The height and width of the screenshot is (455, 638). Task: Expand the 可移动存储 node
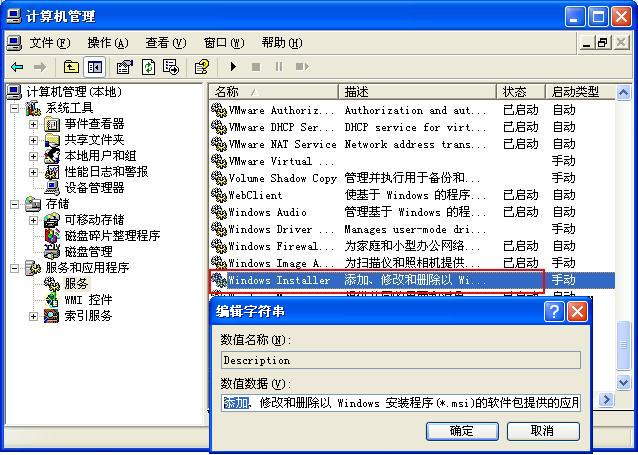click(x=33, y=220)
